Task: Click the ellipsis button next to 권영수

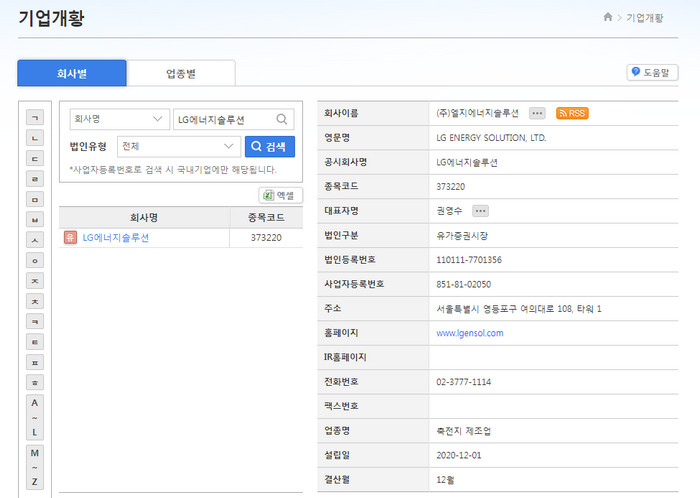Action: pyautogui.click(x=480, y=211)
